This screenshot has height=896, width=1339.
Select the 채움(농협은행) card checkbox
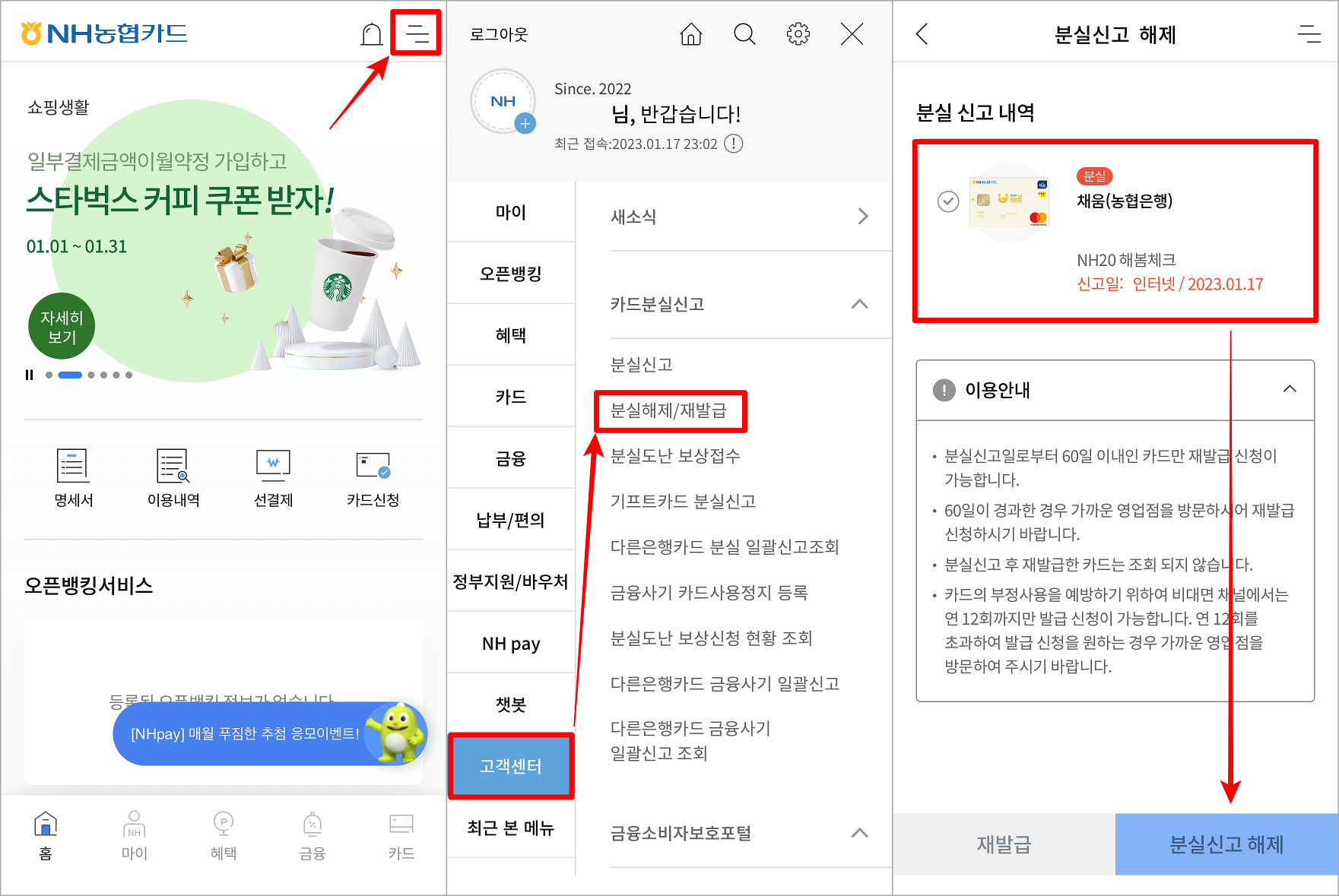[947, 201]
